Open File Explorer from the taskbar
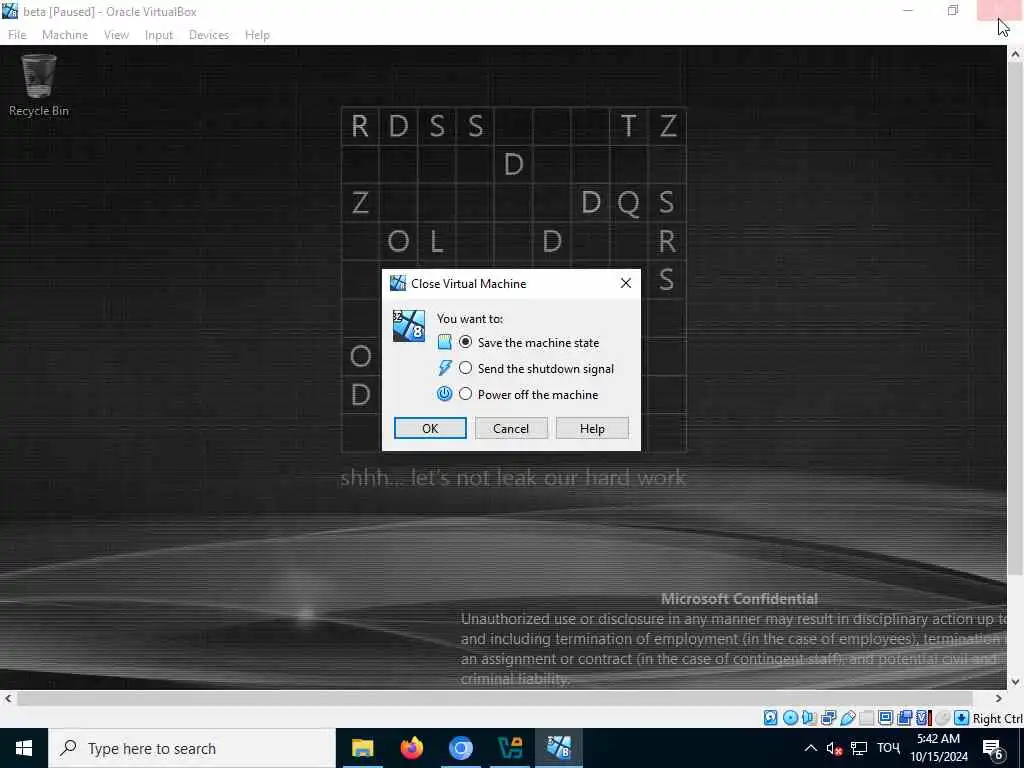The width and height of the screenshot is (1024, 768). tap(362, 748)
